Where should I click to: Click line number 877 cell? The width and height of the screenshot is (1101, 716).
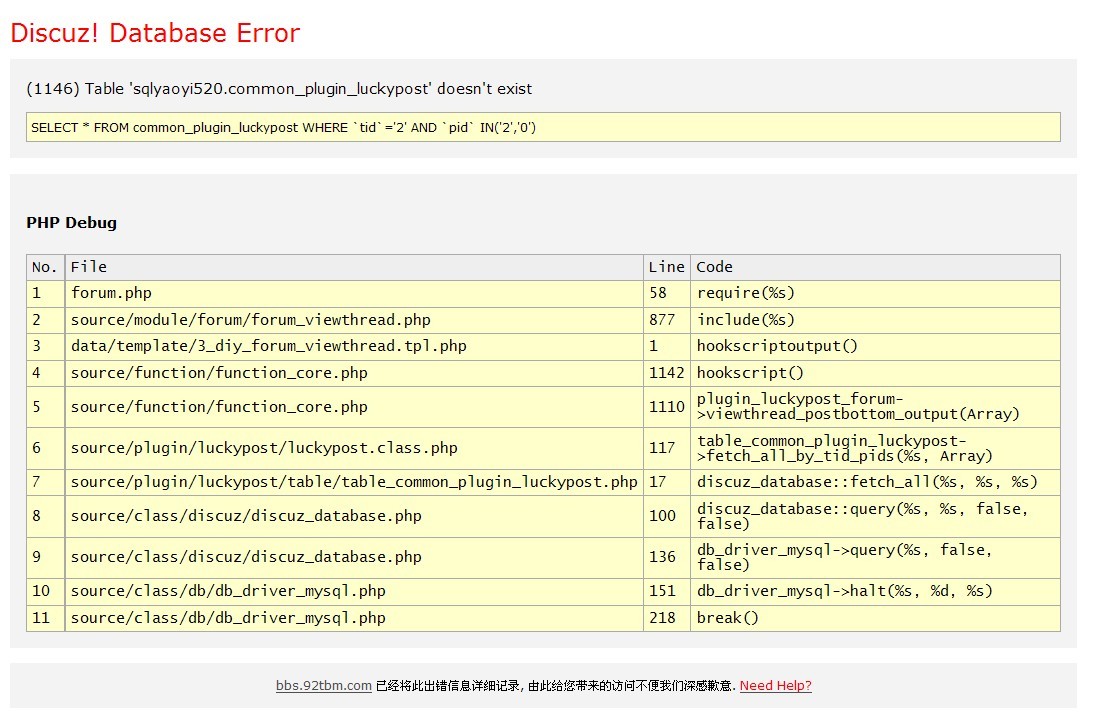coord(666,320)
